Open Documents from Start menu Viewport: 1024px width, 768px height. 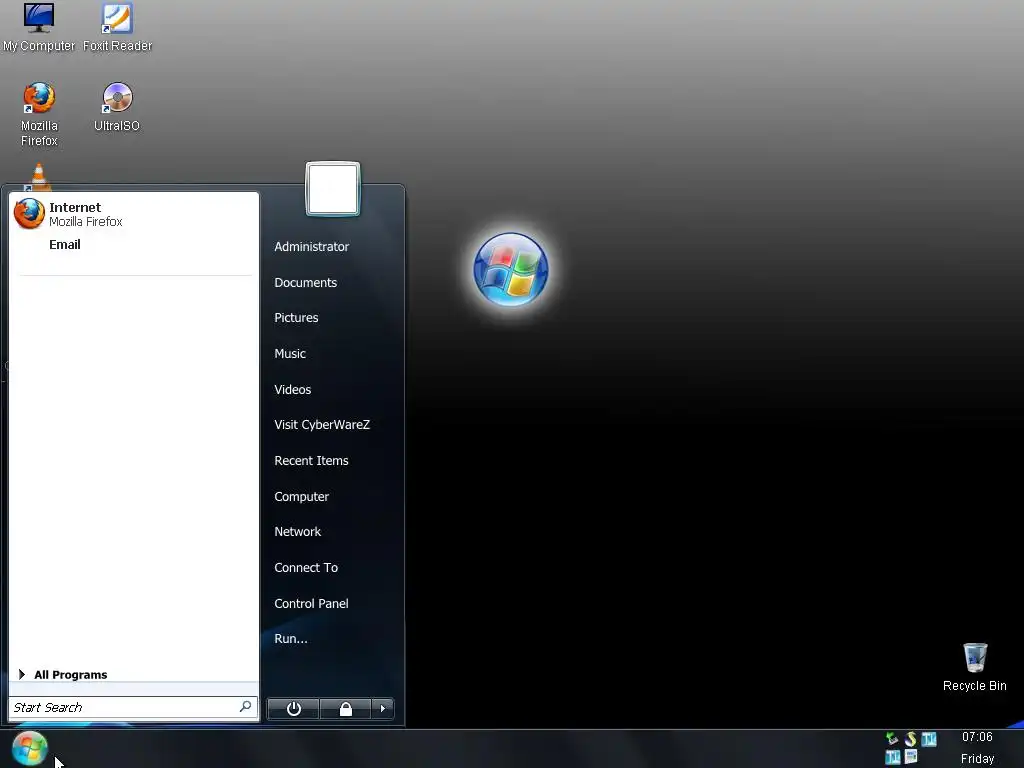(x=306, y=283)
